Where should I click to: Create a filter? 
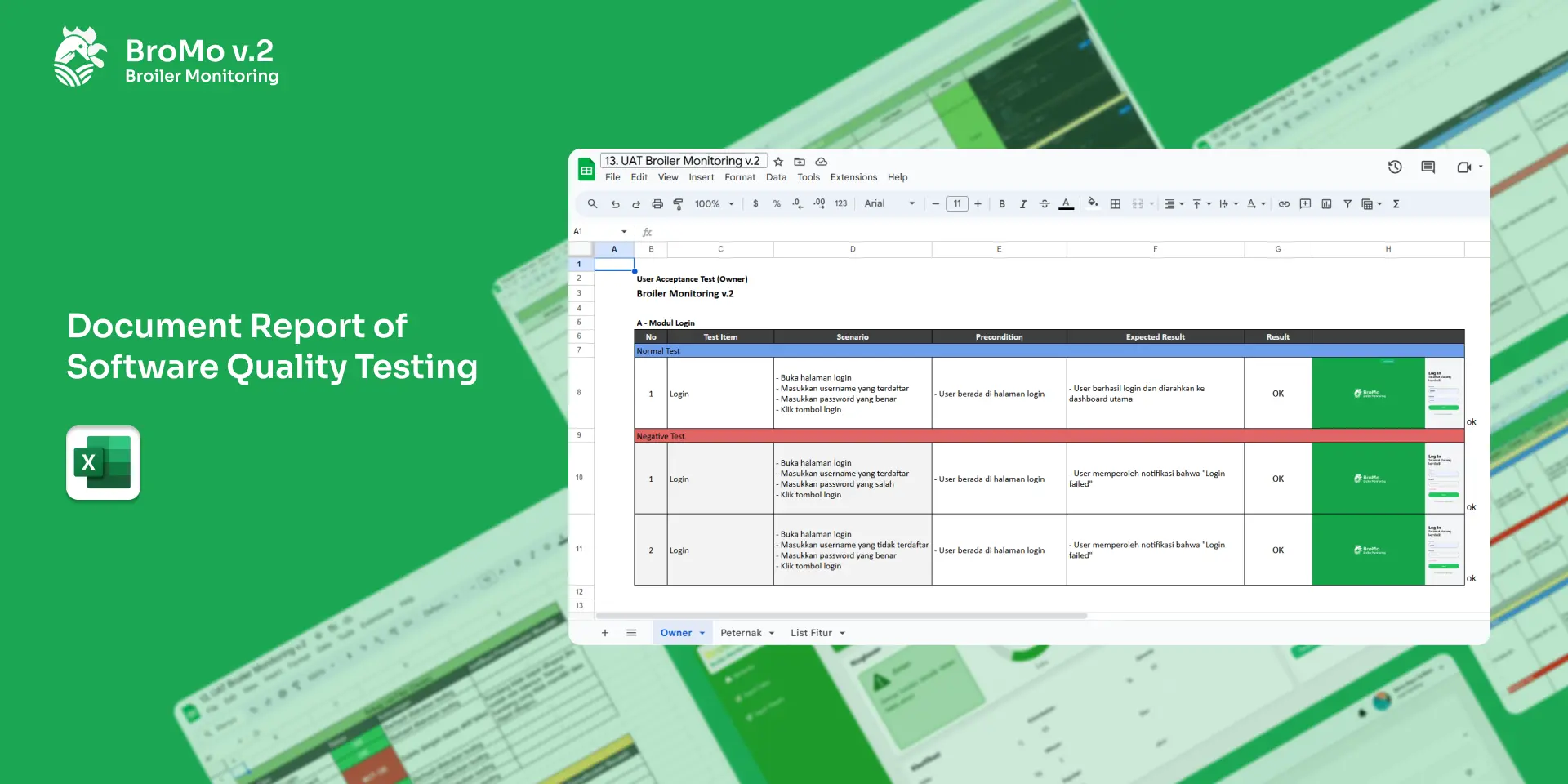pos(1347,204)
